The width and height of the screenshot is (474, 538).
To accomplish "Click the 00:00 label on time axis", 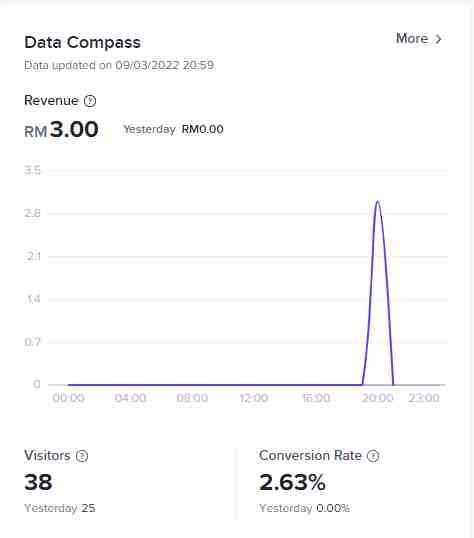I will click(69, 398).
